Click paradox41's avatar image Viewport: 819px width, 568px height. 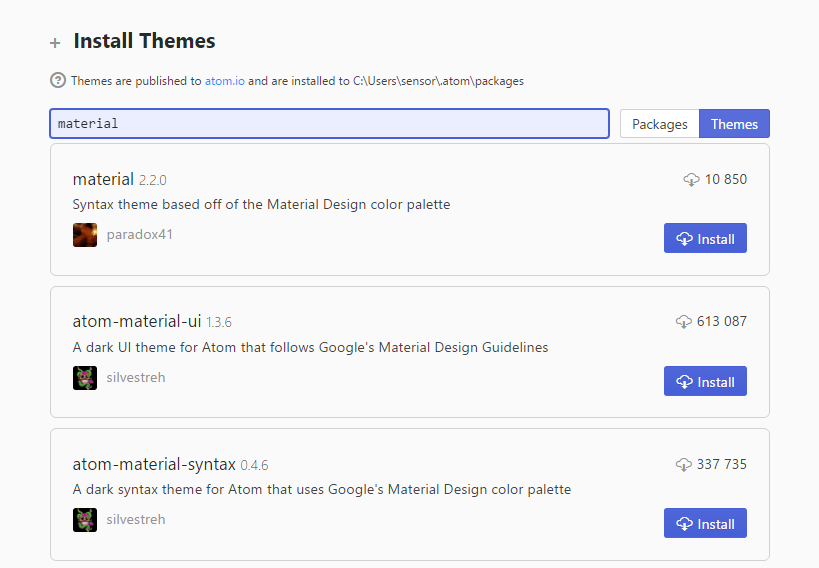[85, 235]
